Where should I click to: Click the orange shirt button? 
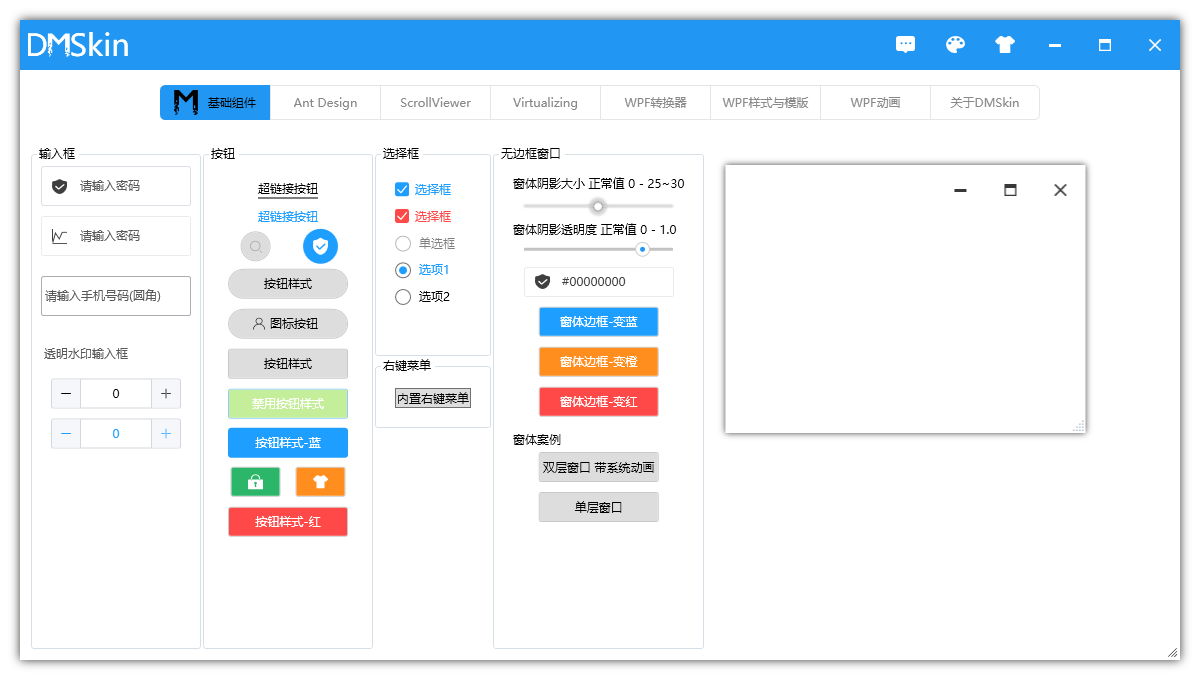[x=320, y=481]
